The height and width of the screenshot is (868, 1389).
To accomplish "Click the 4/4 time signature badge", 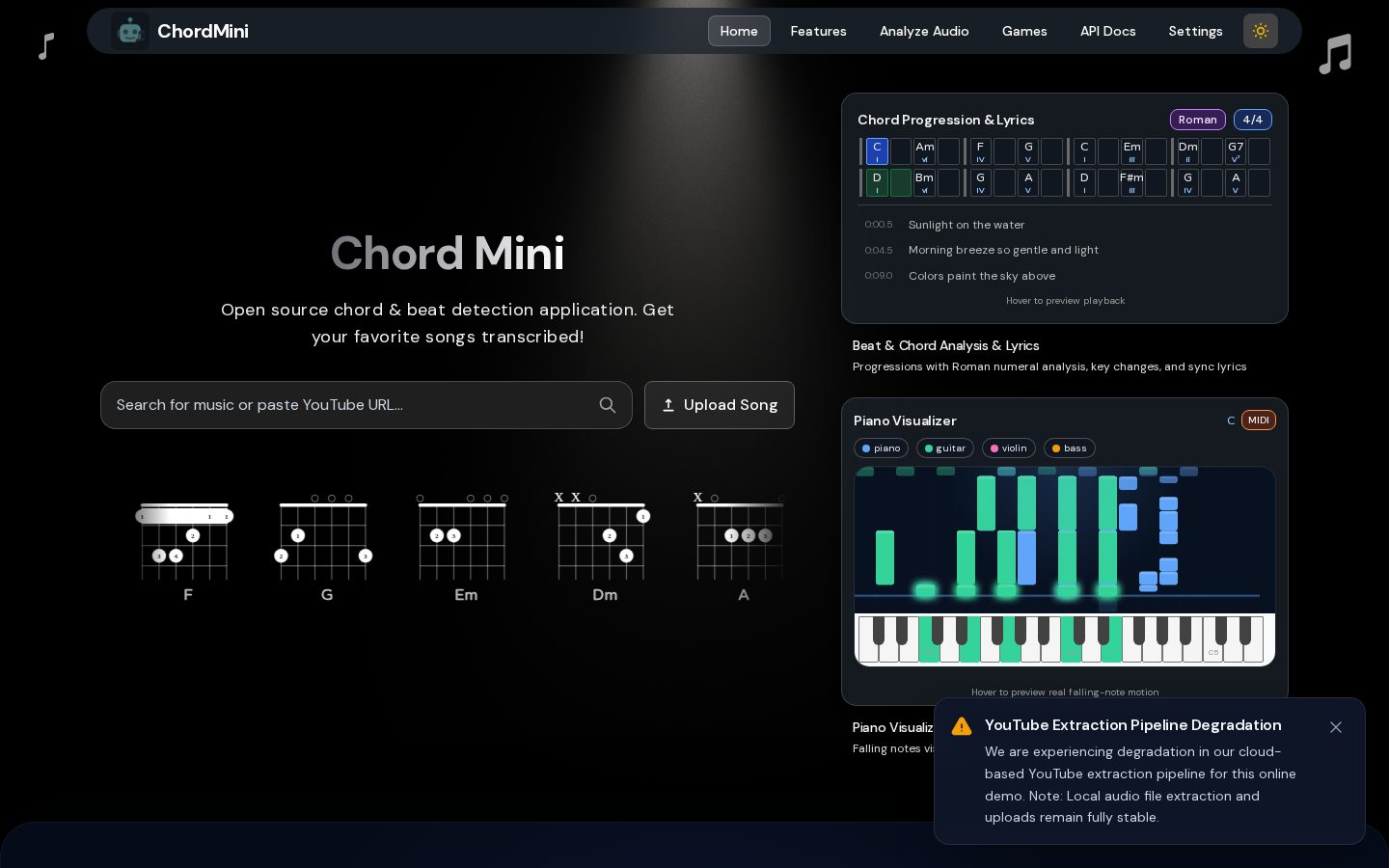I will (1252, 120).
